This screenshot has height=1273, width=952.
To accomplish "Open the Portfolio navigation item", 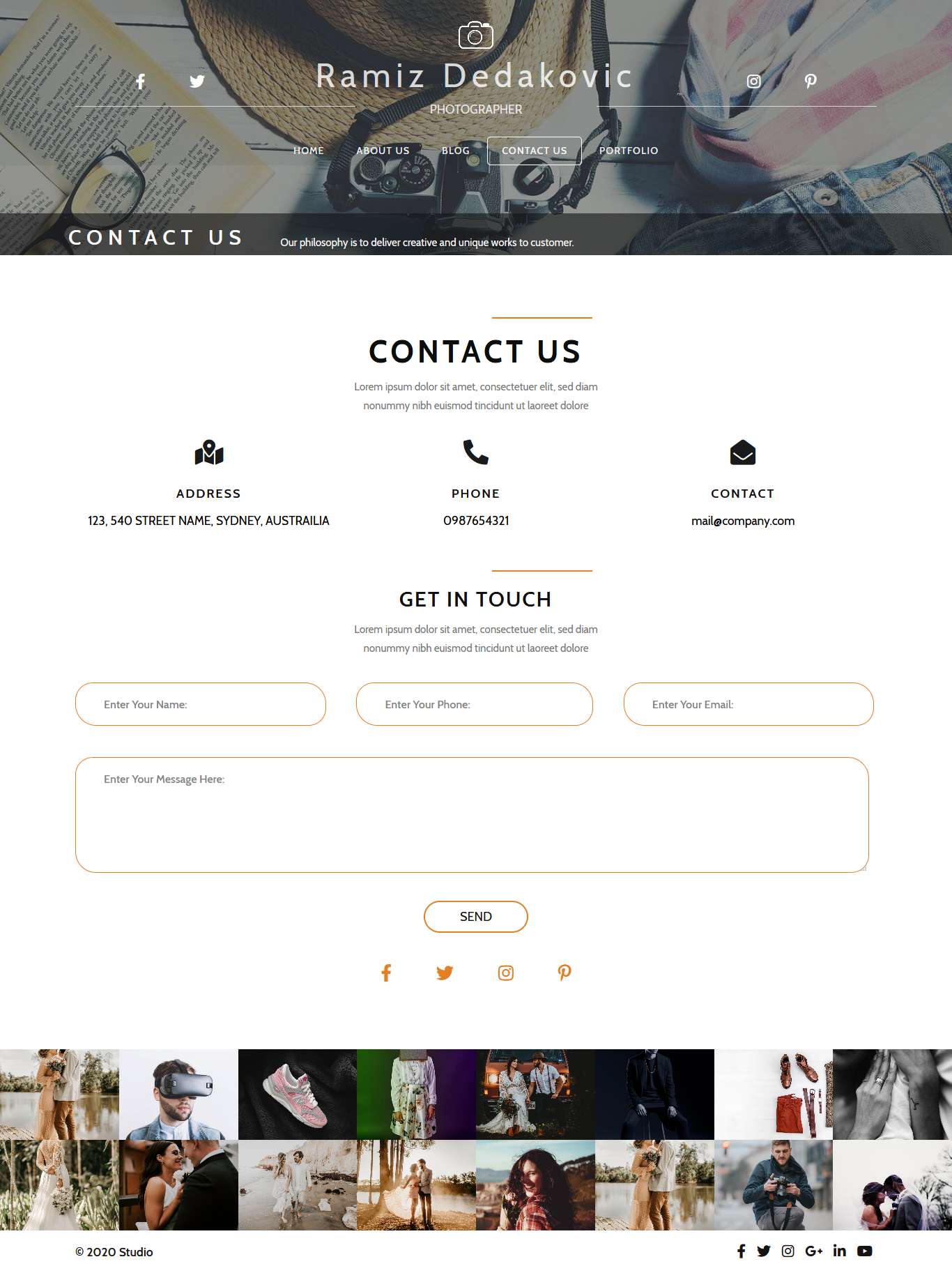I will click(x=629, y=151).
